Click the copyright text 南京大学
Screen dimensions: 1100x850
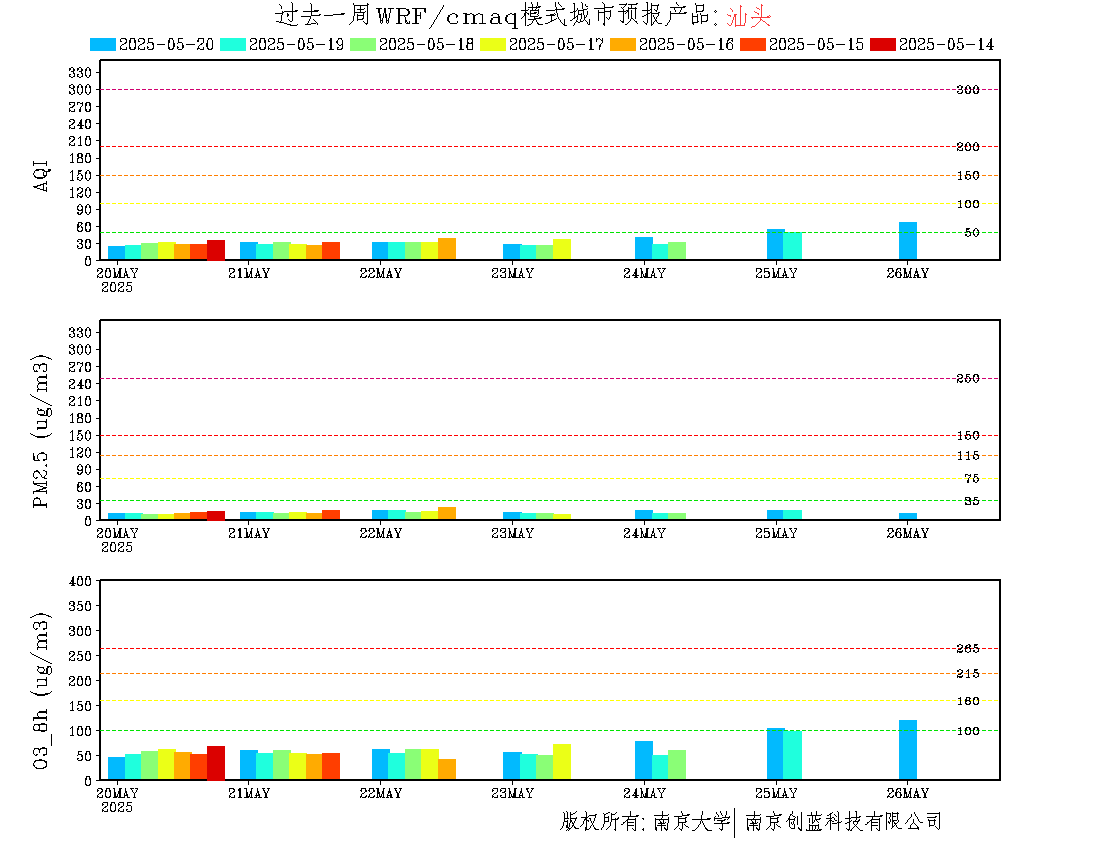pyautogui.click(x=692, y=821)
